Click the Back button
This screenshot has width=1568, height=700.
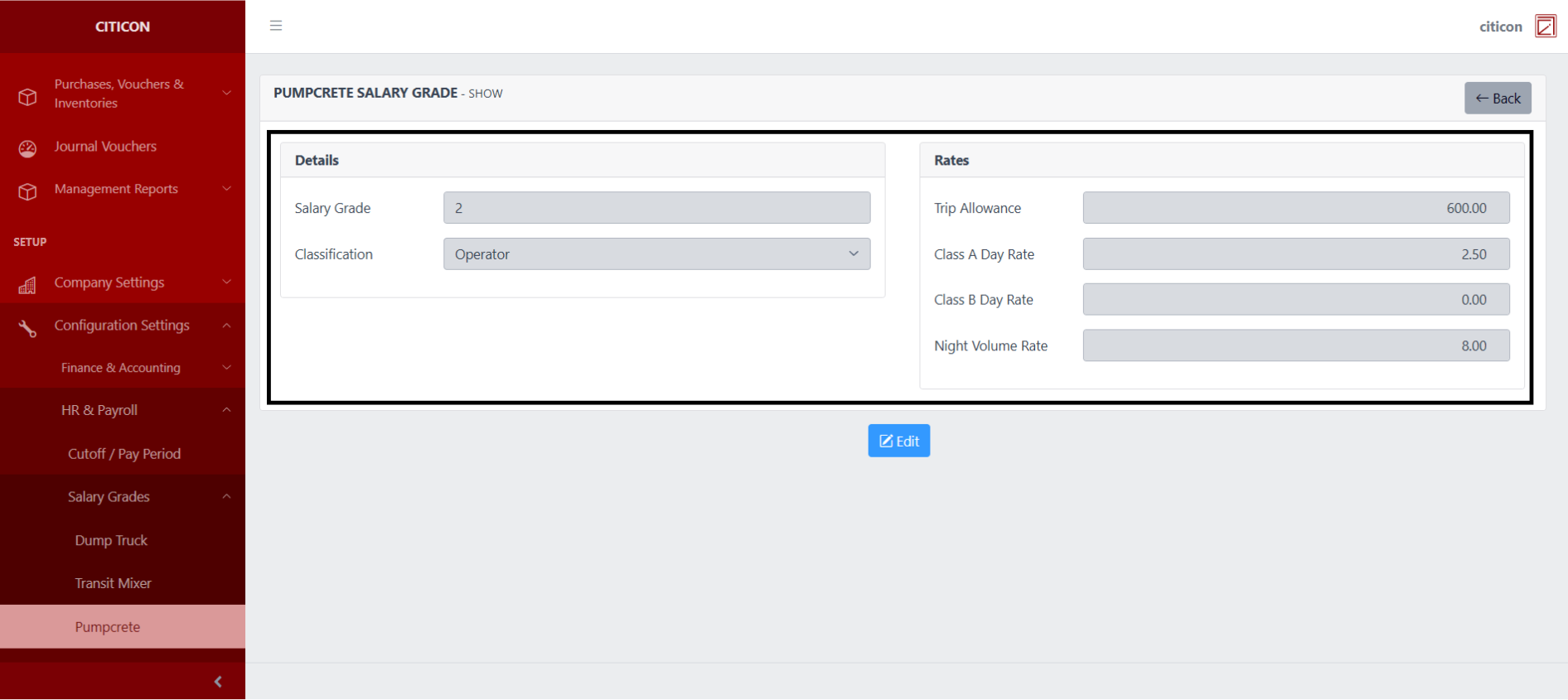pyautogui.click(x=1497, y=99)
